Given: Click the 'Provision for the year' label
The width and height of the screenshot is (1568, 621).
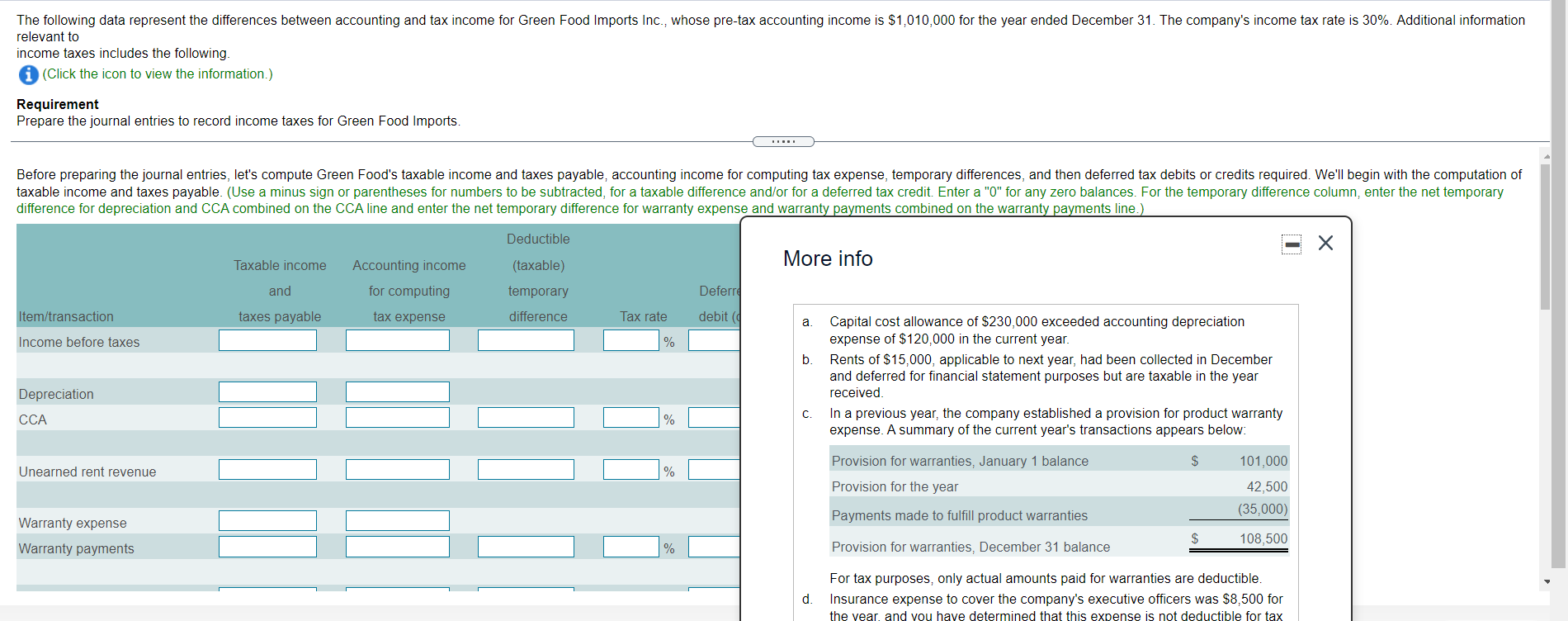Looking at the screenshot, I should click(x=895, y=486).
